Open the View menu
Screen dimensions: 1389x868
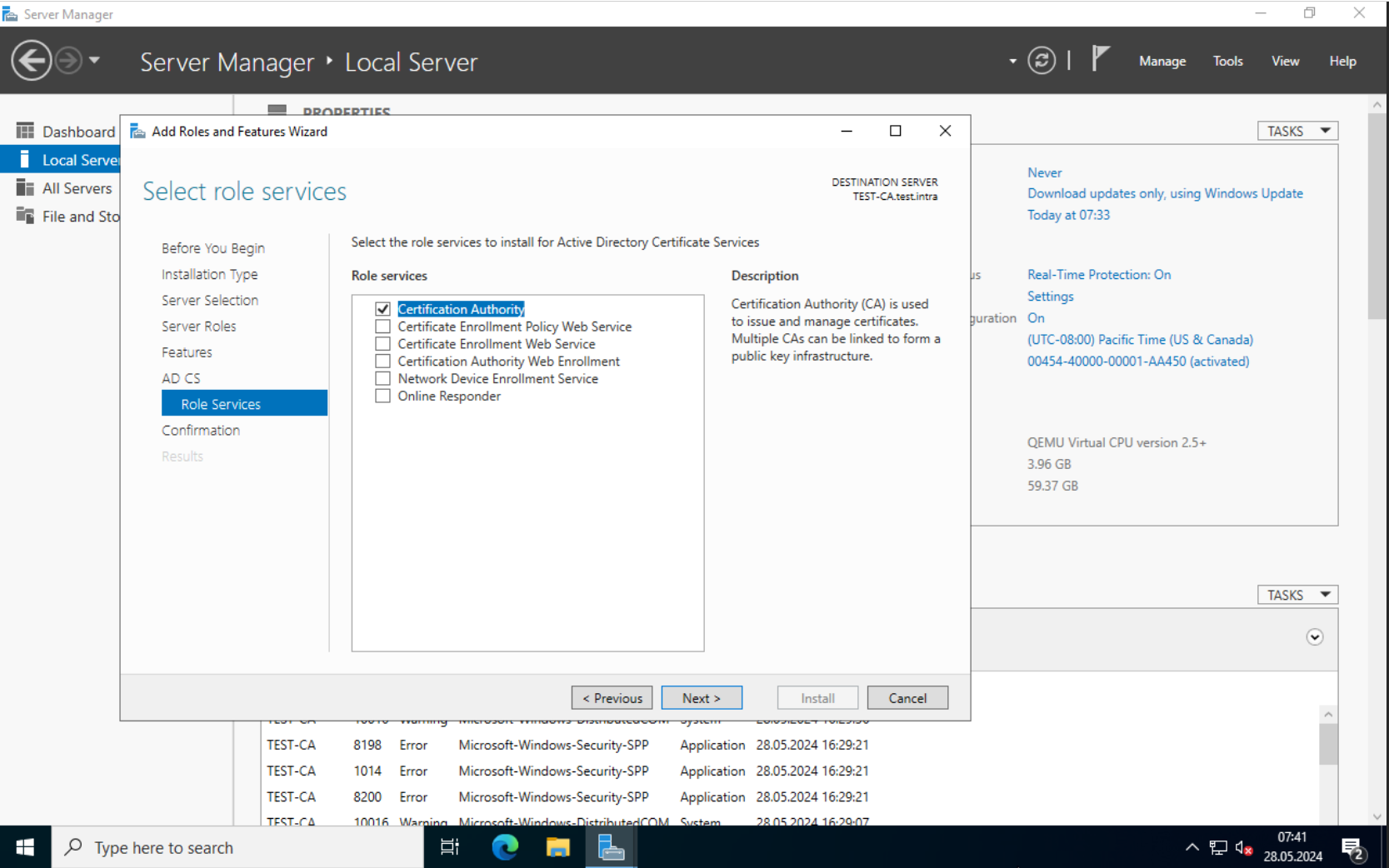[1285, 61]
